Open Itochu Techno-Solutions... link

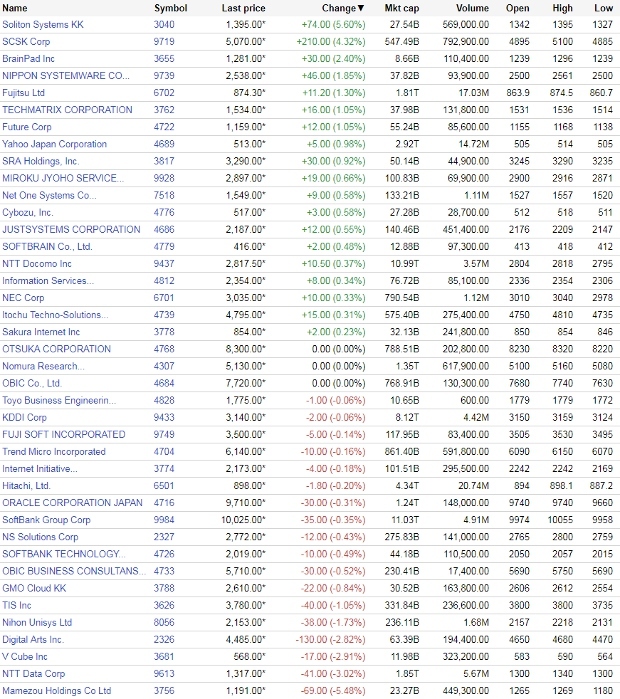coord(55,315)
